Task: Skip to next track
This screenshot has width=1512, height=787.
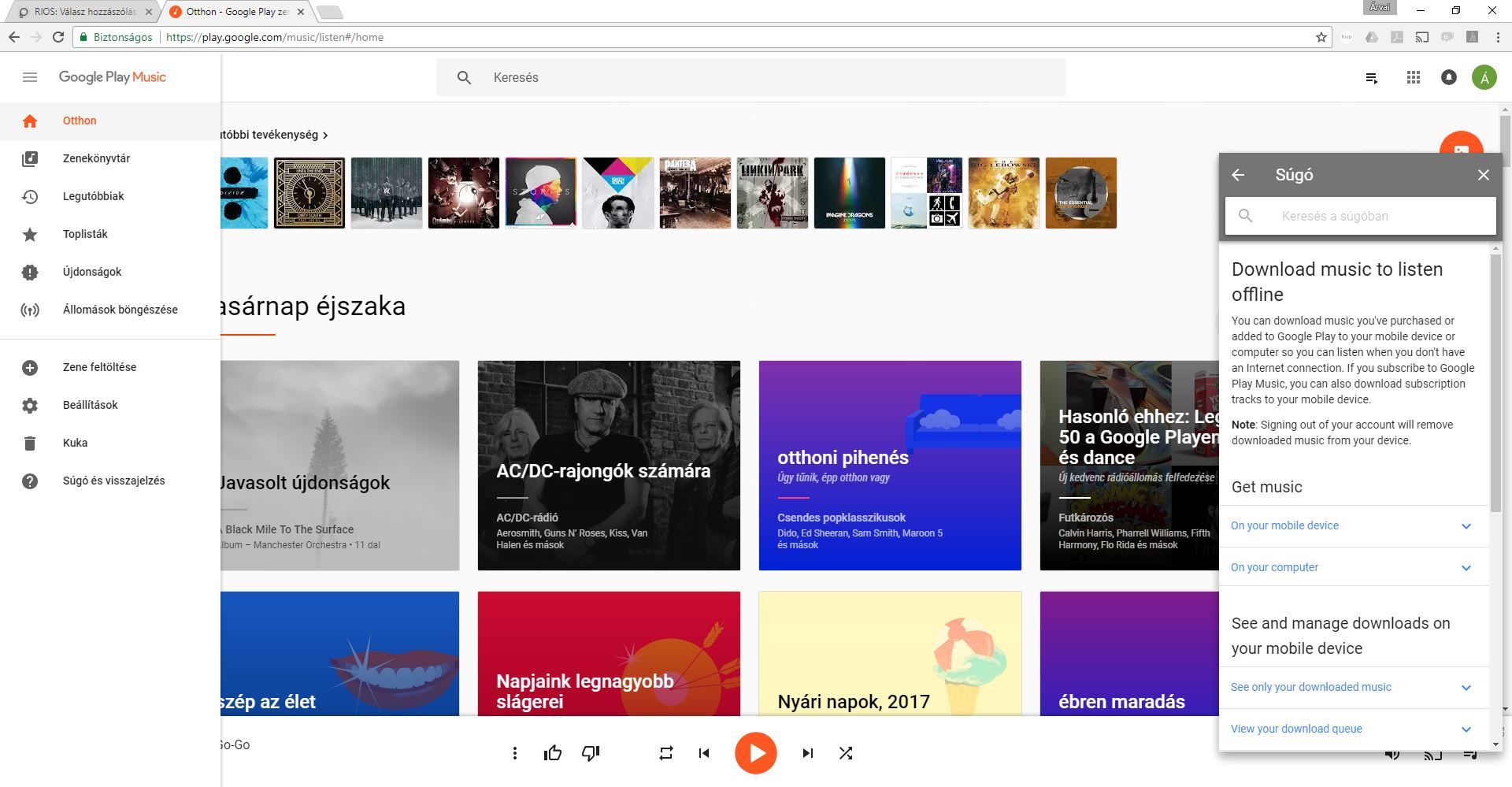Action: point(808,753)
